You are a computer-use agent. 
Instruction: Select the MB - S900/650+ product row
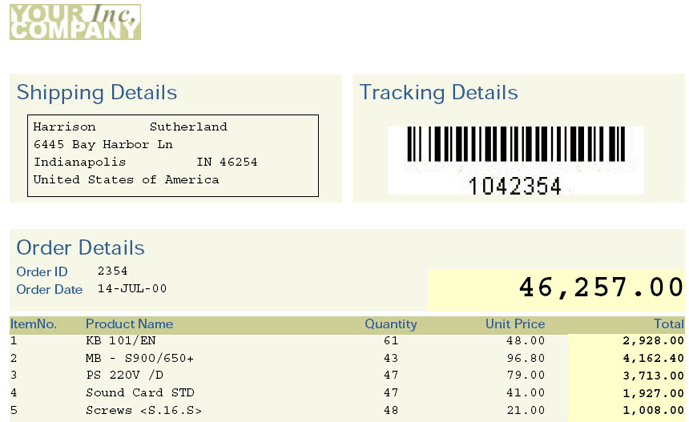click(x=347, y=358)
